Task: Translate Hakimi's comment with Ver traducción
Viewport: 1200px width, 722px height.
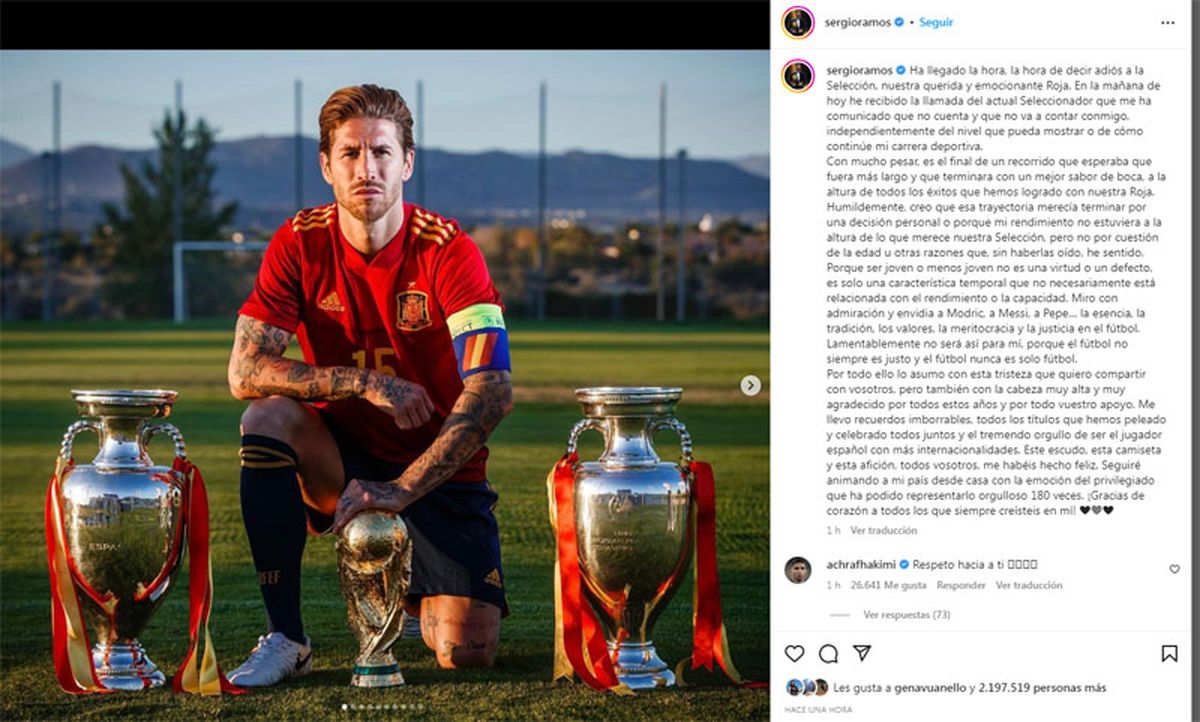Action: tap(1029, 585)
